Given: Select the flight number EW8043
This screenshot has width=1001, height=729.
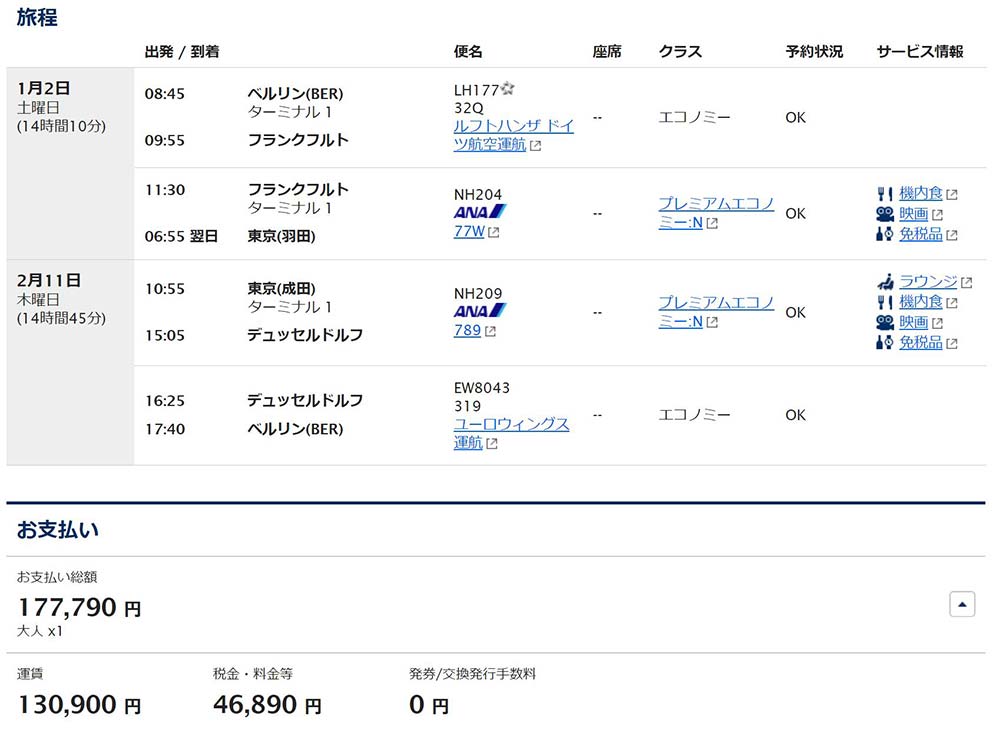Looking at the screenshot, I should 482,387.
